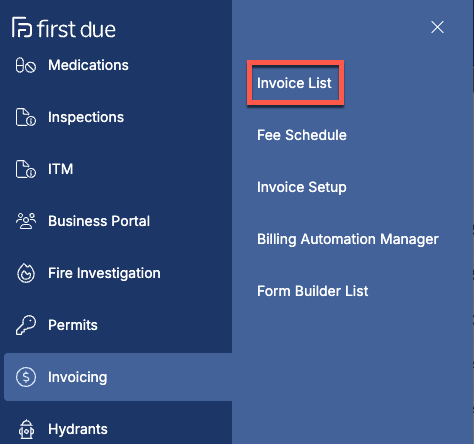Click the Medications pill icon
This screenshot has height=444, width=474.
[x=26, y=65]
